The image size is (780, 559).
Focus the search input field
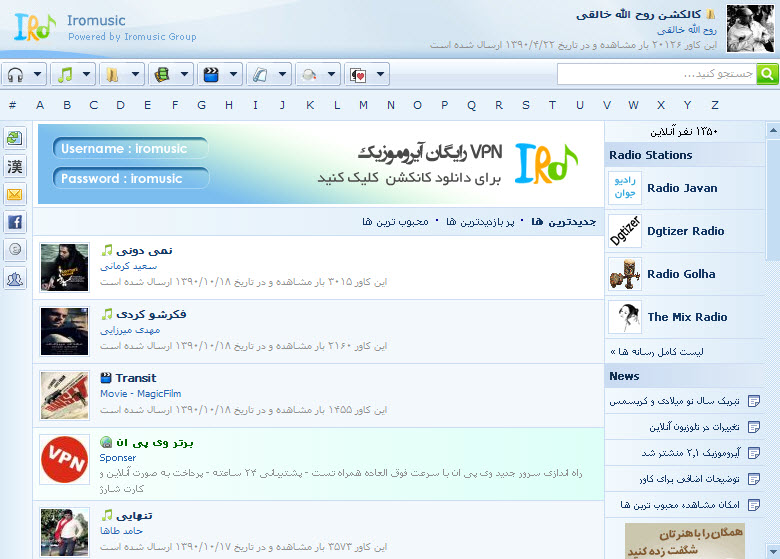[x=657, y=74]
